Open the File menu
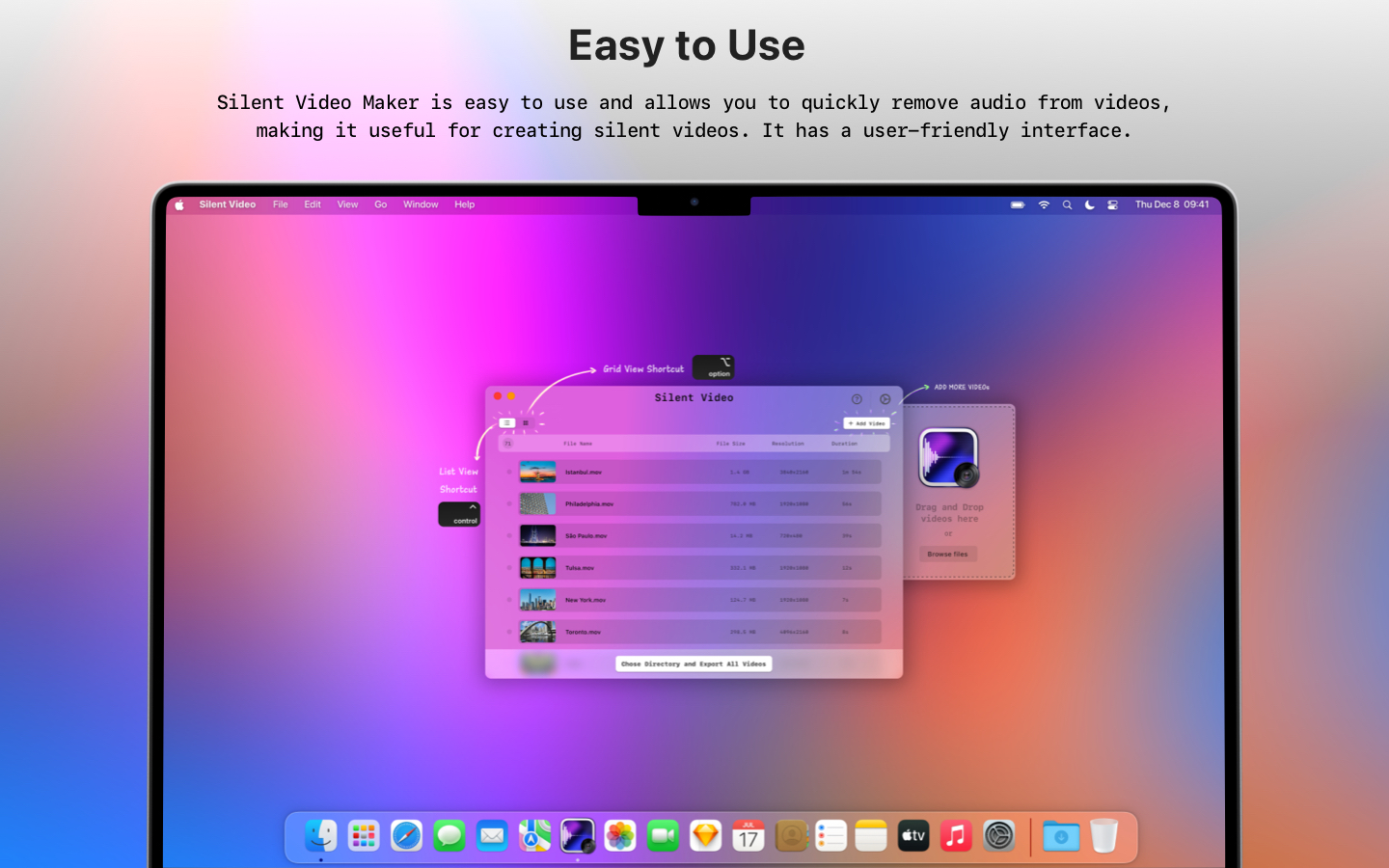Viewport: 1389px width, 868px height. coord(281,204)
